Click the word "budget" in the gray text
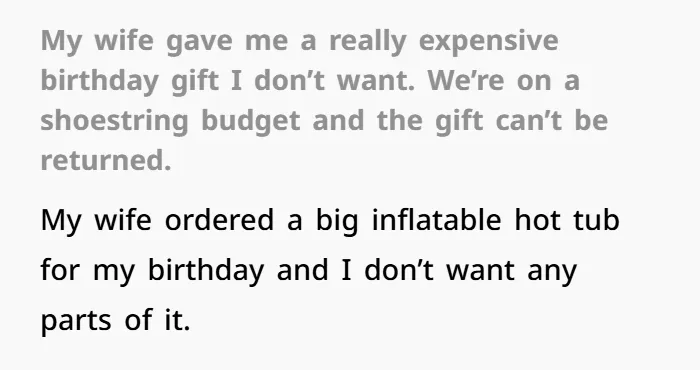700x370 pixels. click(x=250, y=121)
